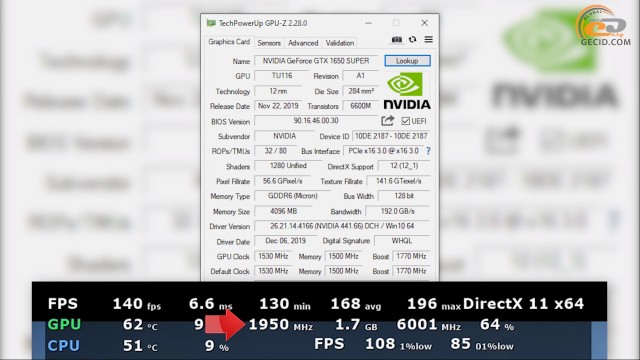
Task: Click the Revision field showing A1
Action: 360,76
